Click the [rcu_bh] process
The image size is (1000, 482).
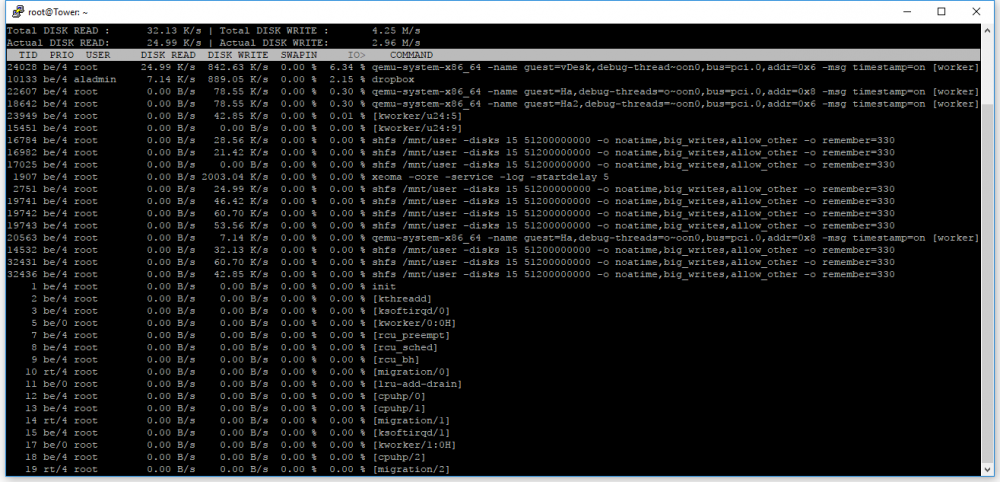pyautogui.click(x=395, y=360)
